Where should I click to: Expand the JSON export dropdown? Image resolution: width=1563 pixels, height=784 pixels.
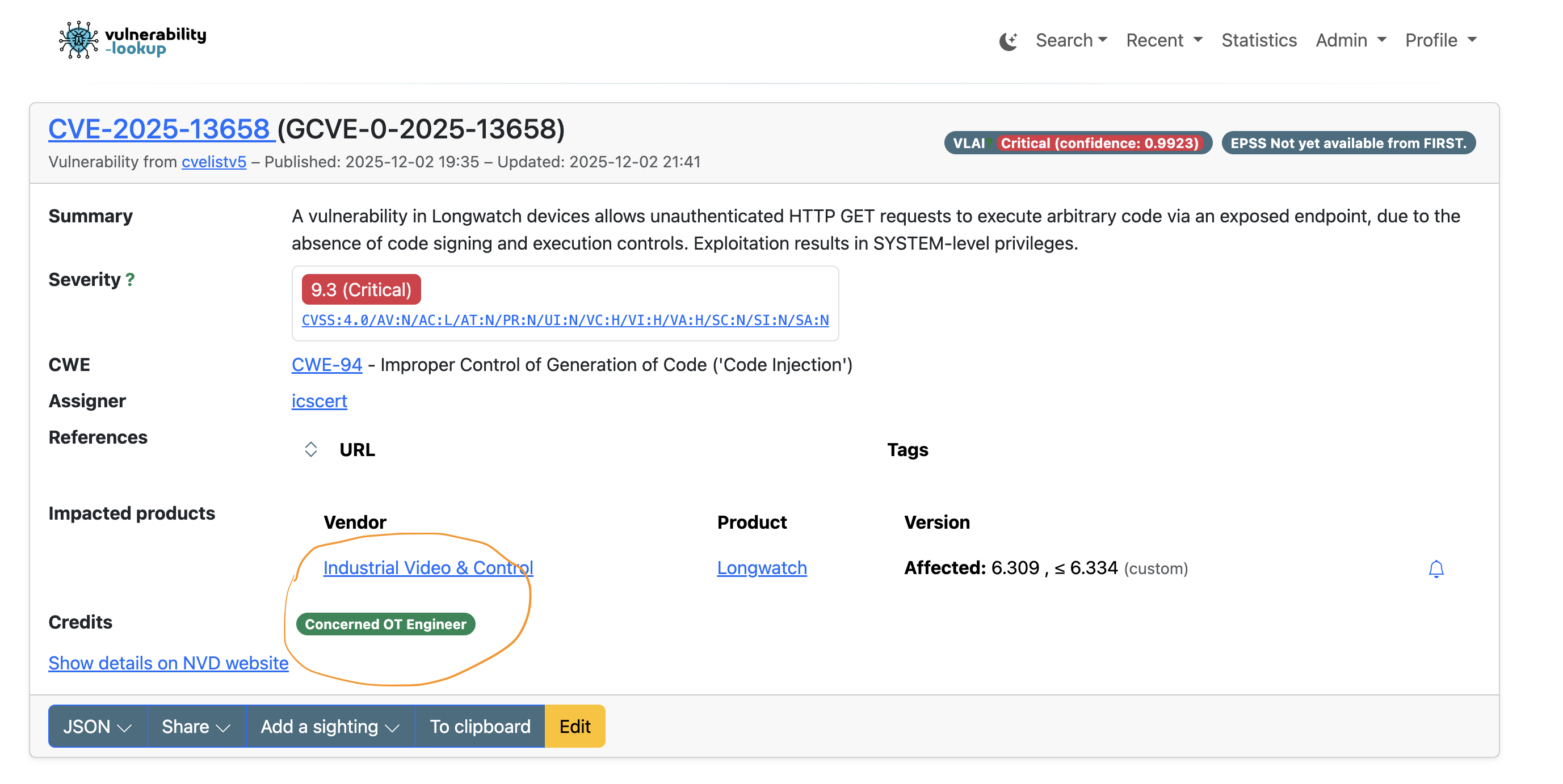(97, 726)
